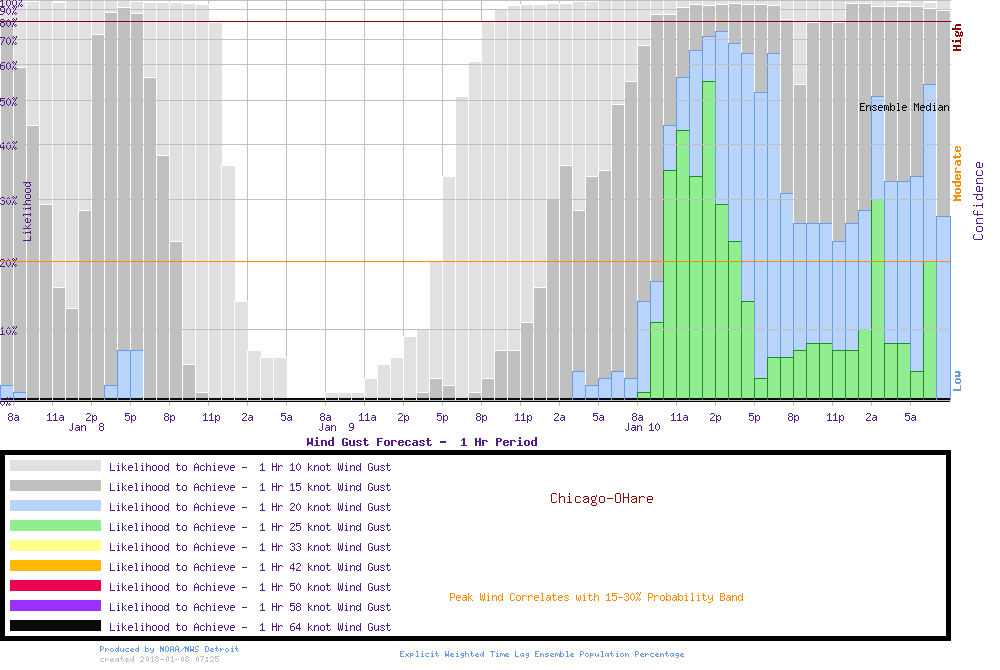Click the Moderate confidence label
Viewport: 1000px width, 670px height.
coord(957,174)
